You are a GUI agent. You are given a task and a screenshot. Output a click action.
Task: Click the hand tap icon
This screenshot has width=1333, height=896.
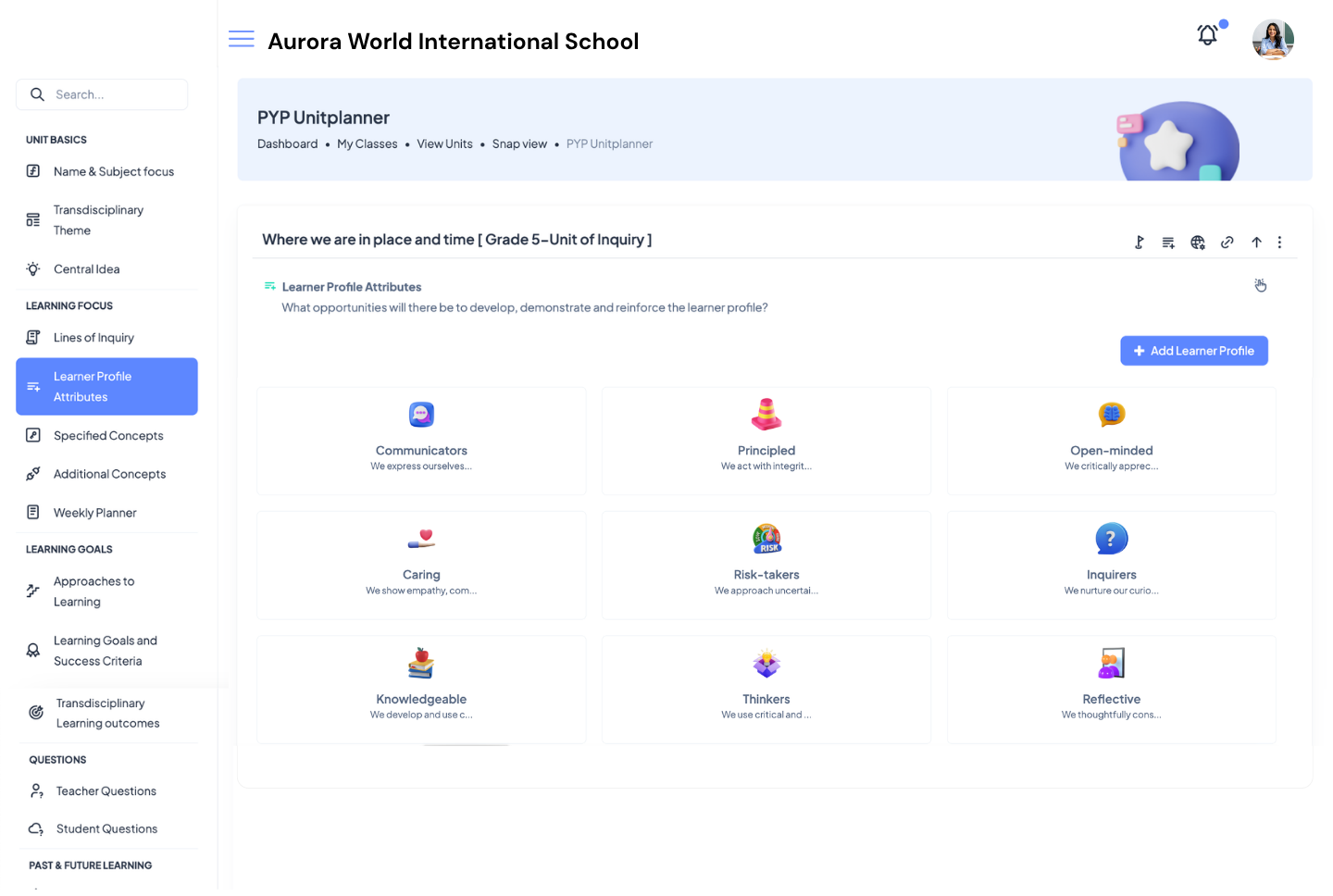1260,285
